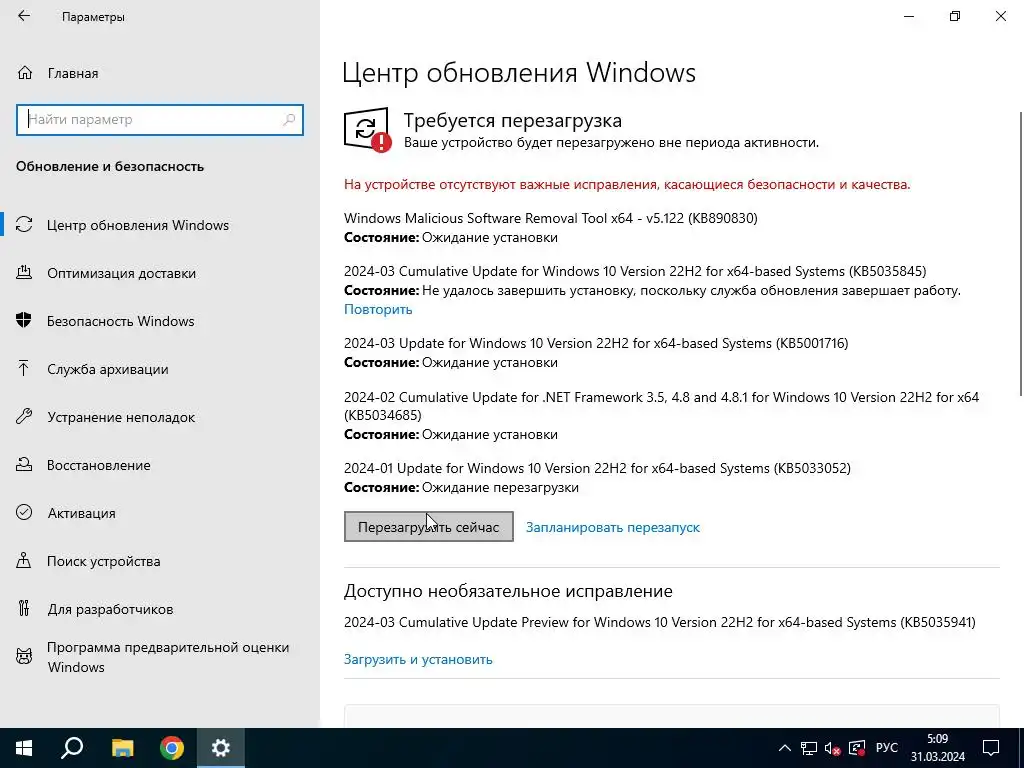Click the KB5001716 update entry
1024x768 pixels.
point(596,343)
